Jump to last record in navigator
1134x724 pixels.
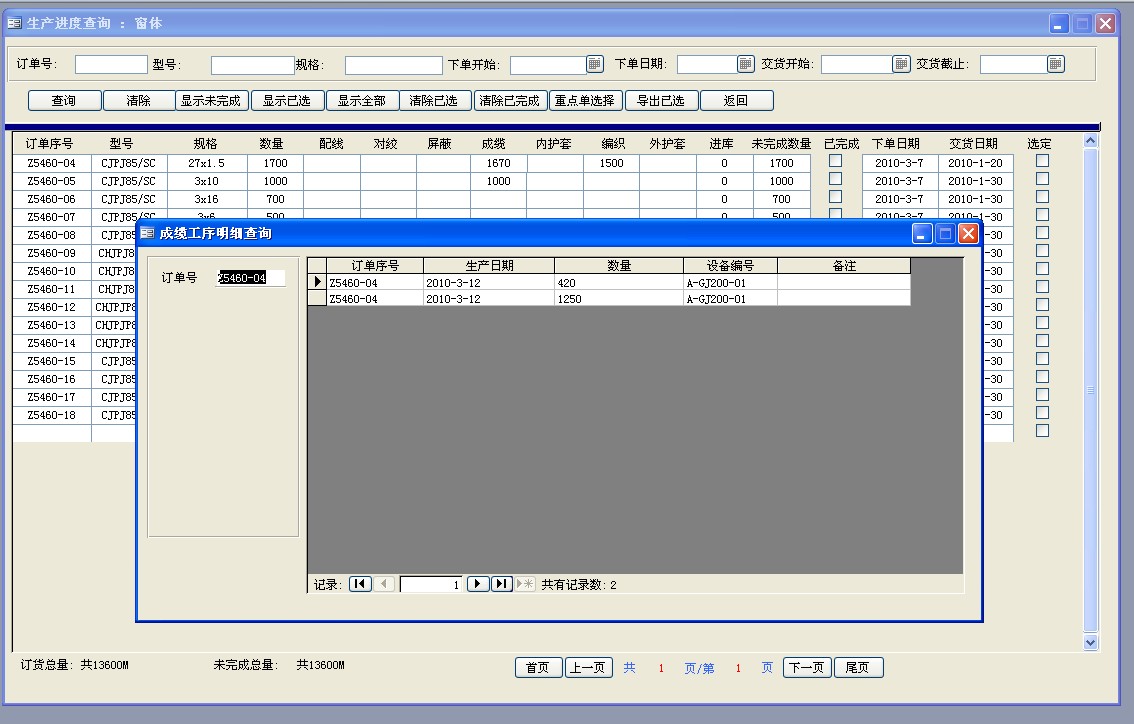pyautogui.click(x=501, y=584)
